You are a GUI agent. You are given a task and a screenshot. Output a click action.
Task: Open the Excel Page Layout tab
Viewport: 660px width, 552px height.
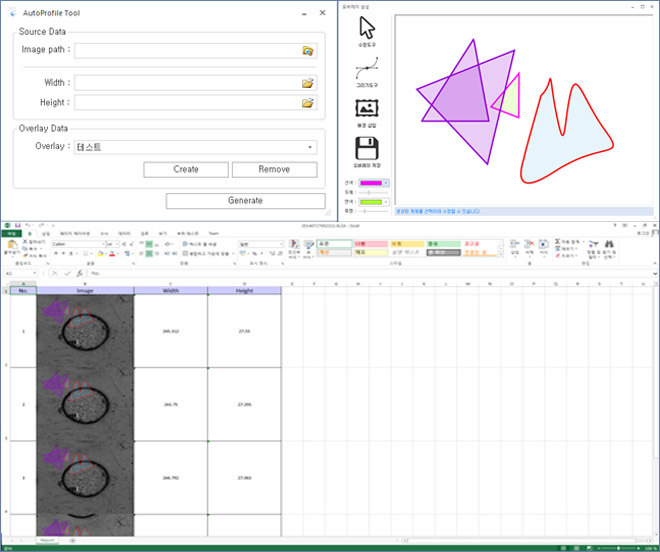(75, 233)
